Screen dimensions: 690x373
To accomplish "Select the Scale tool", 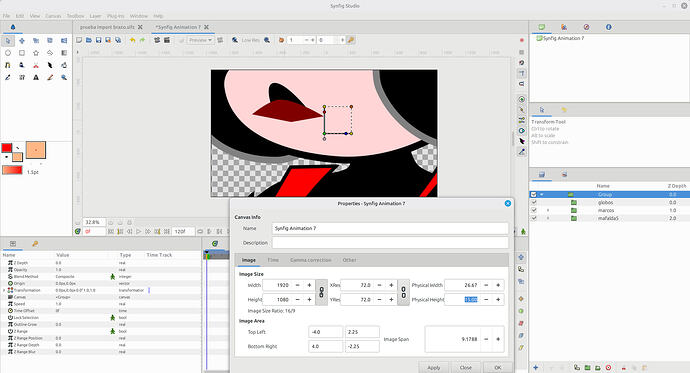I will click(36, 40).
